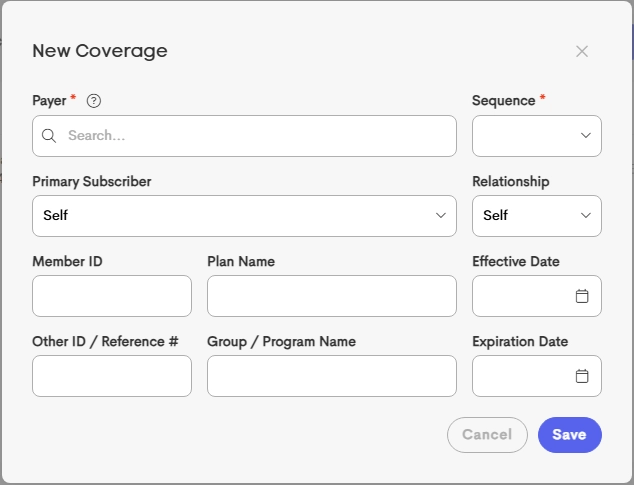Viewport: 634px width, 485px height.
Task: Click the chevron arrow in Relationship field
Action: coord(586,216)
